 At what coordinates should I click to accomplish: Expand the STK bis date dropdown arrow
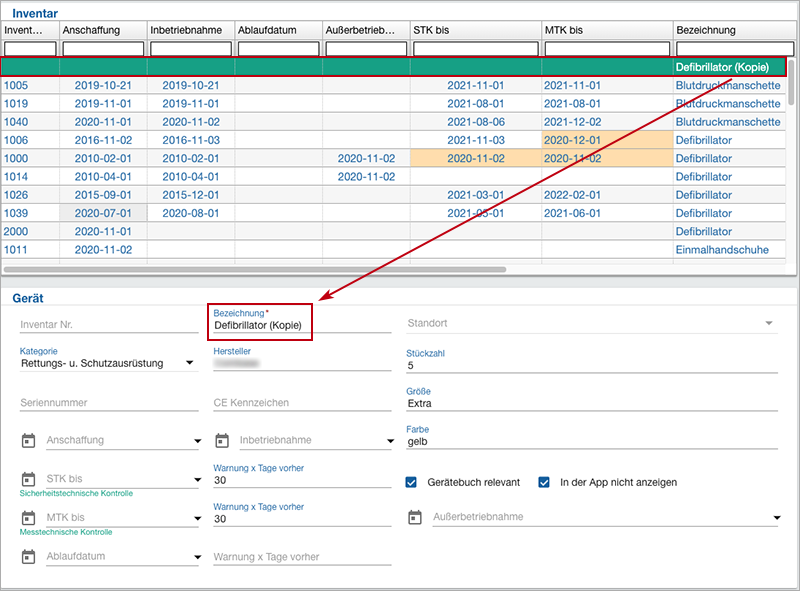(x=197, y=480)
